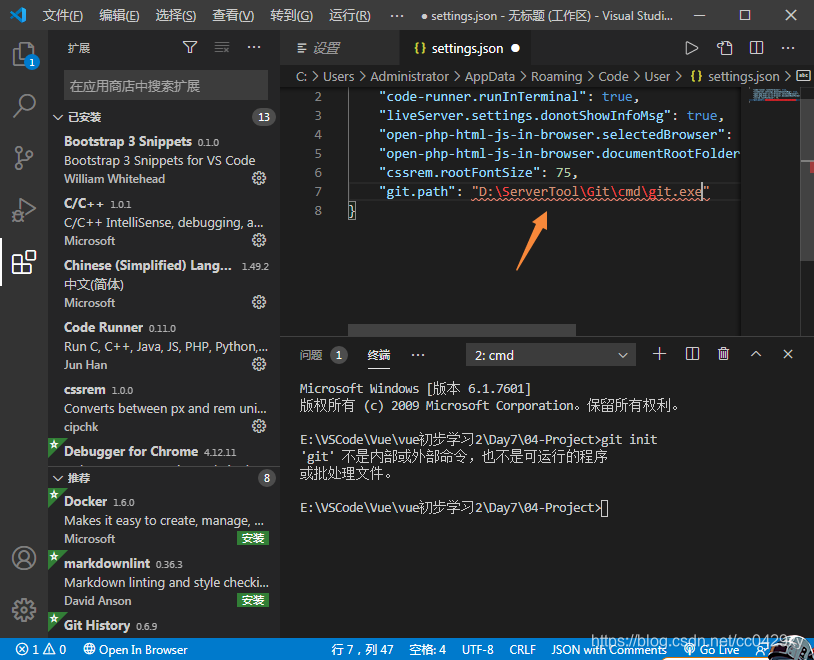Split the terminal pane

coord(692,354)
